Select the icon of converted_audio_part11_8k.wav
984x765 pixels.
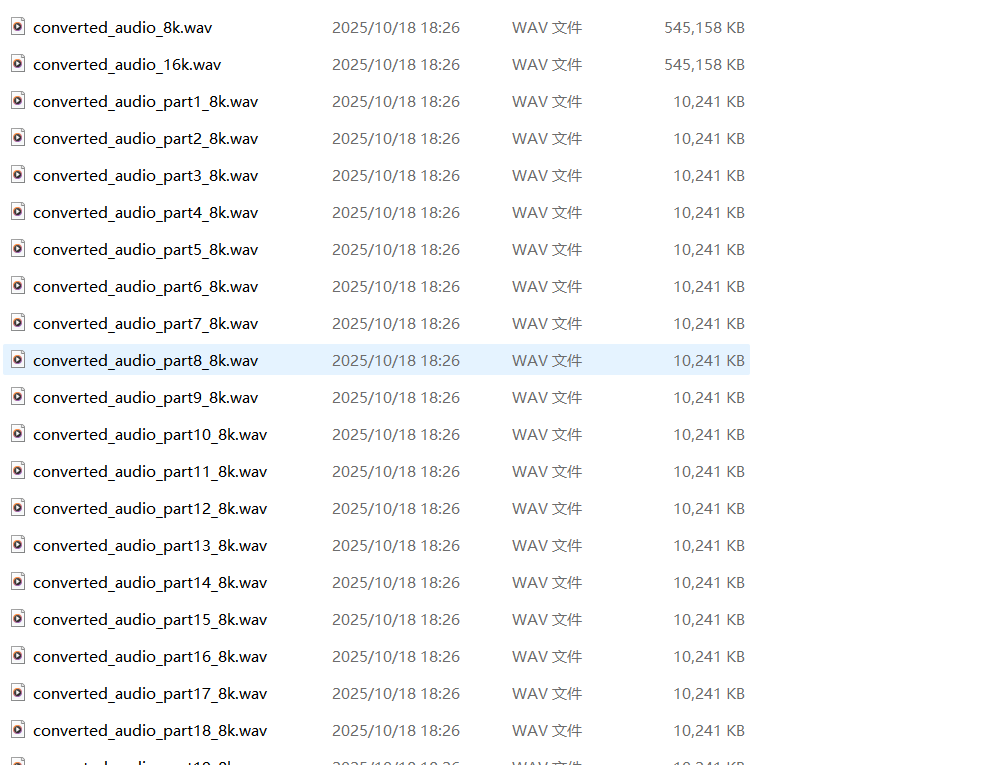click(x=18, y=471)
